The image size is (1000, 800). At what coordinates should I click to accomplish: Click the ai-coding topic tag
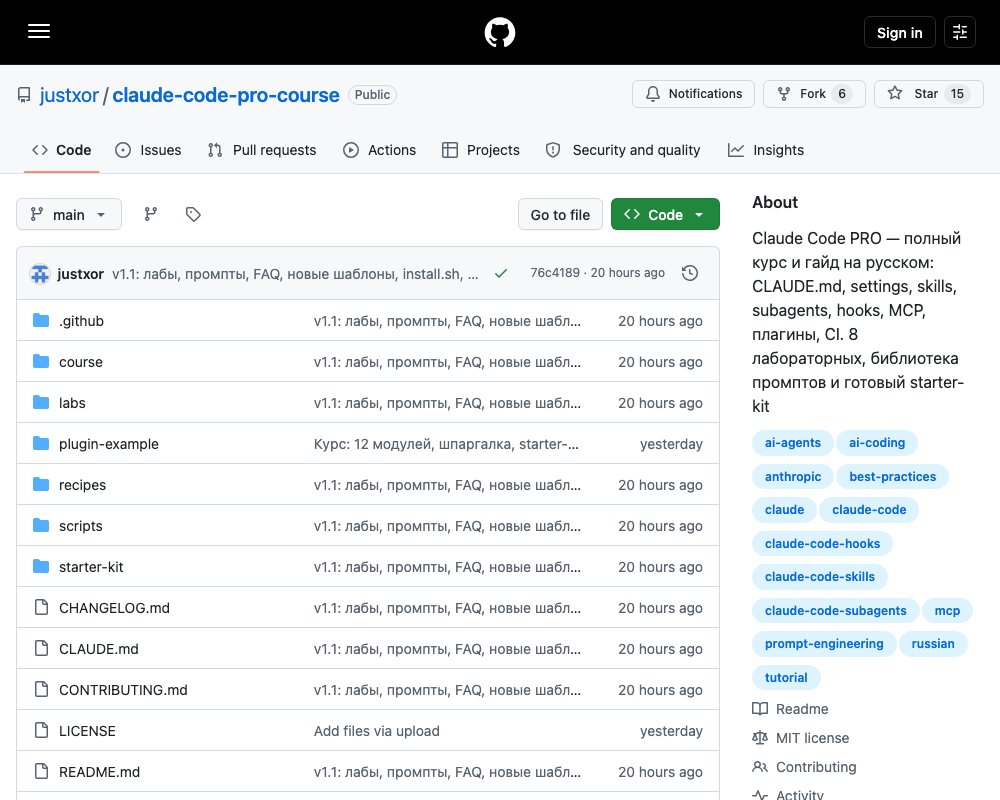click(x=877, y=443)
